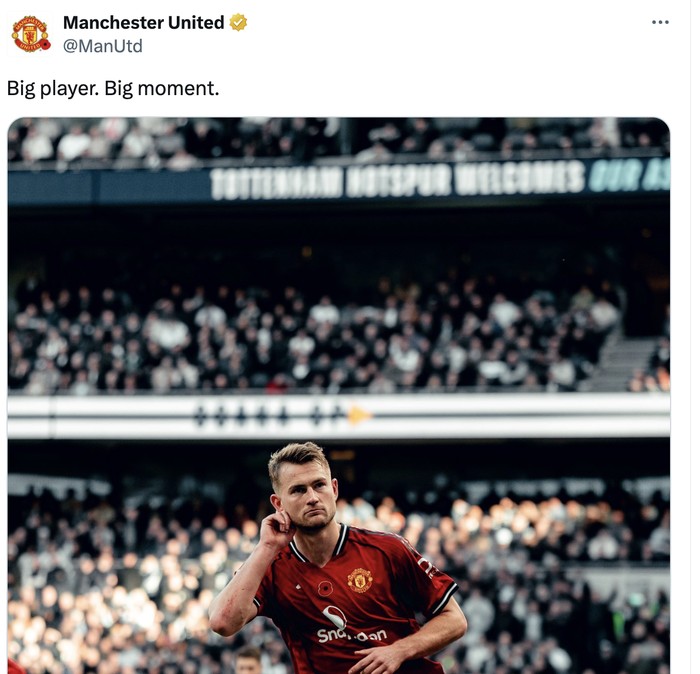Open the tweet's three-dot More menu
The width and height of the screenshot is (700, 674).
click(x=660, y=22)
